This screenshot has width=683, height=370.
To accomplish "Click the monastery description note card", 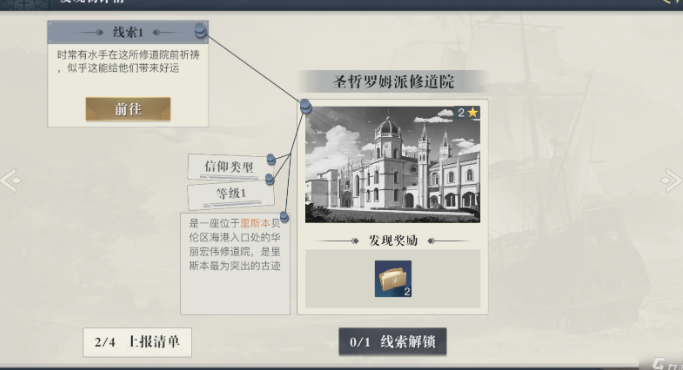I will (235, 264).
